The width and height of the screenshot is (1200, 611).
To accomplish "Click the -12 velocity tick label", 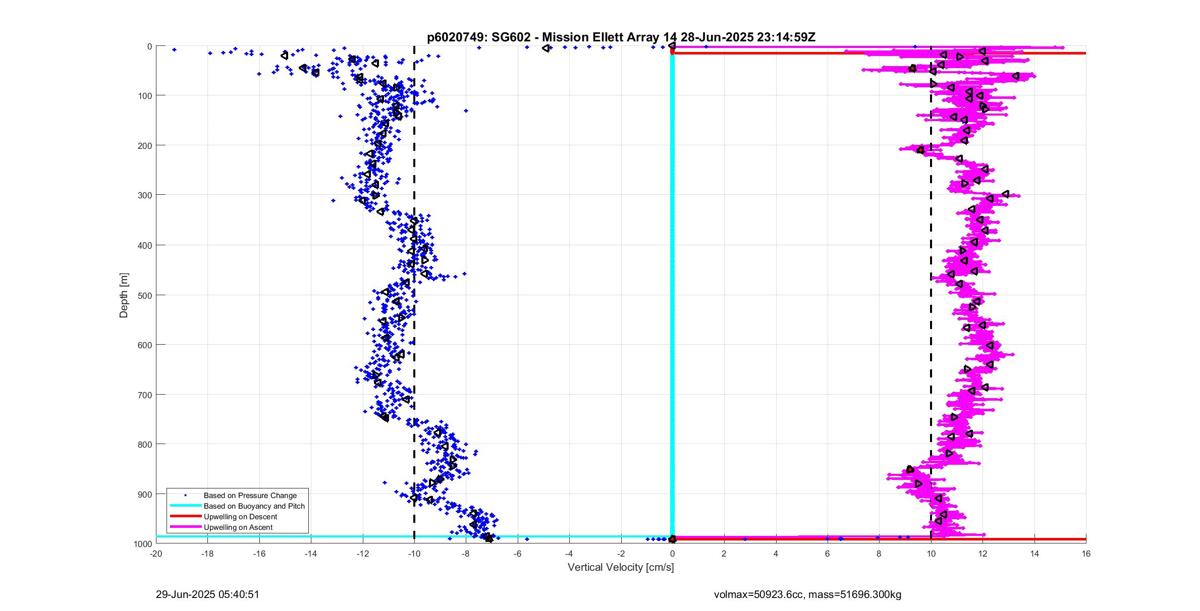I will coord(363,553).
